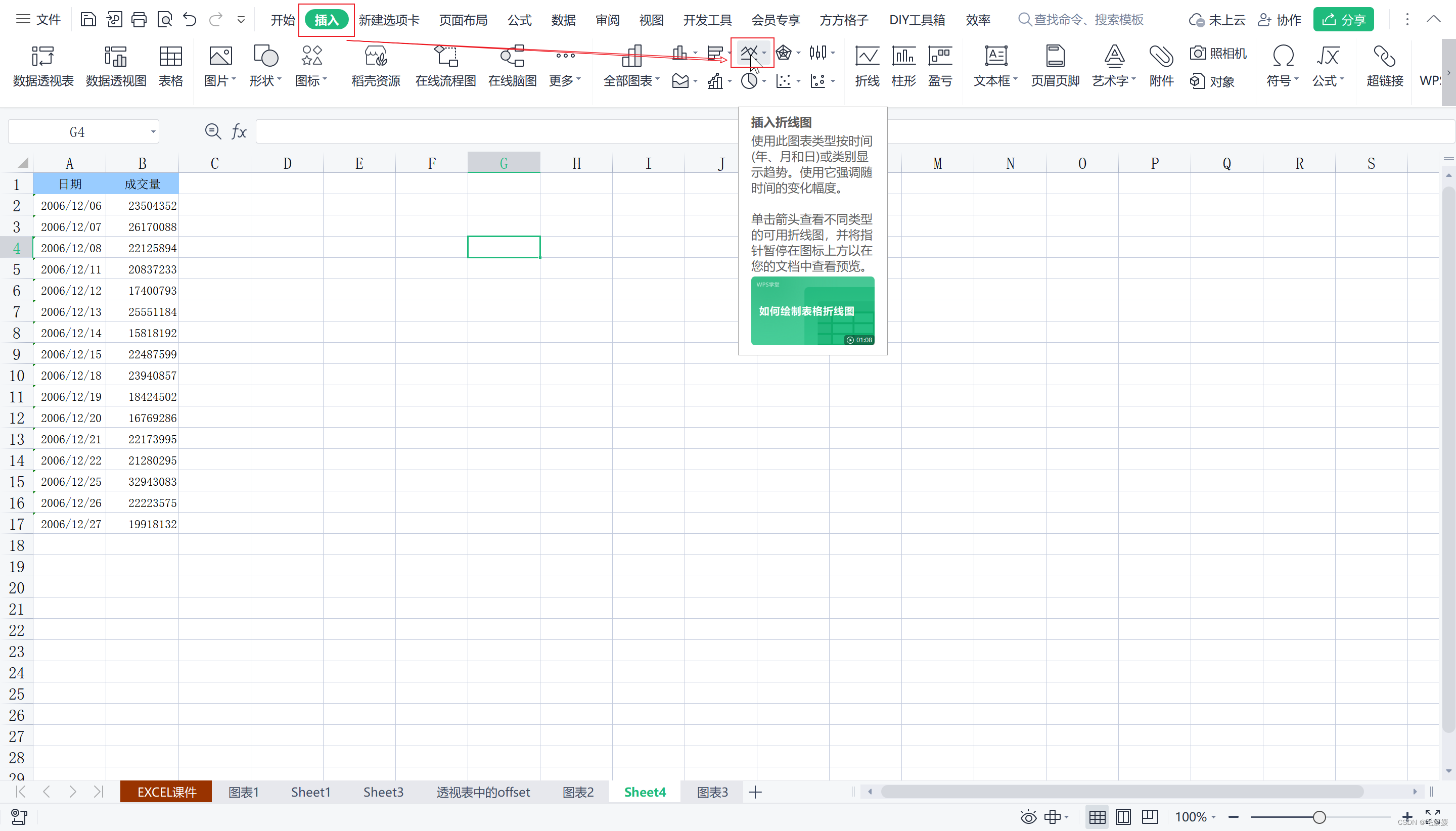The width and height of the screenshot is (1456, 831).
Task: Insert a Hyperlink (超链接)
Action: point(1385,66)
